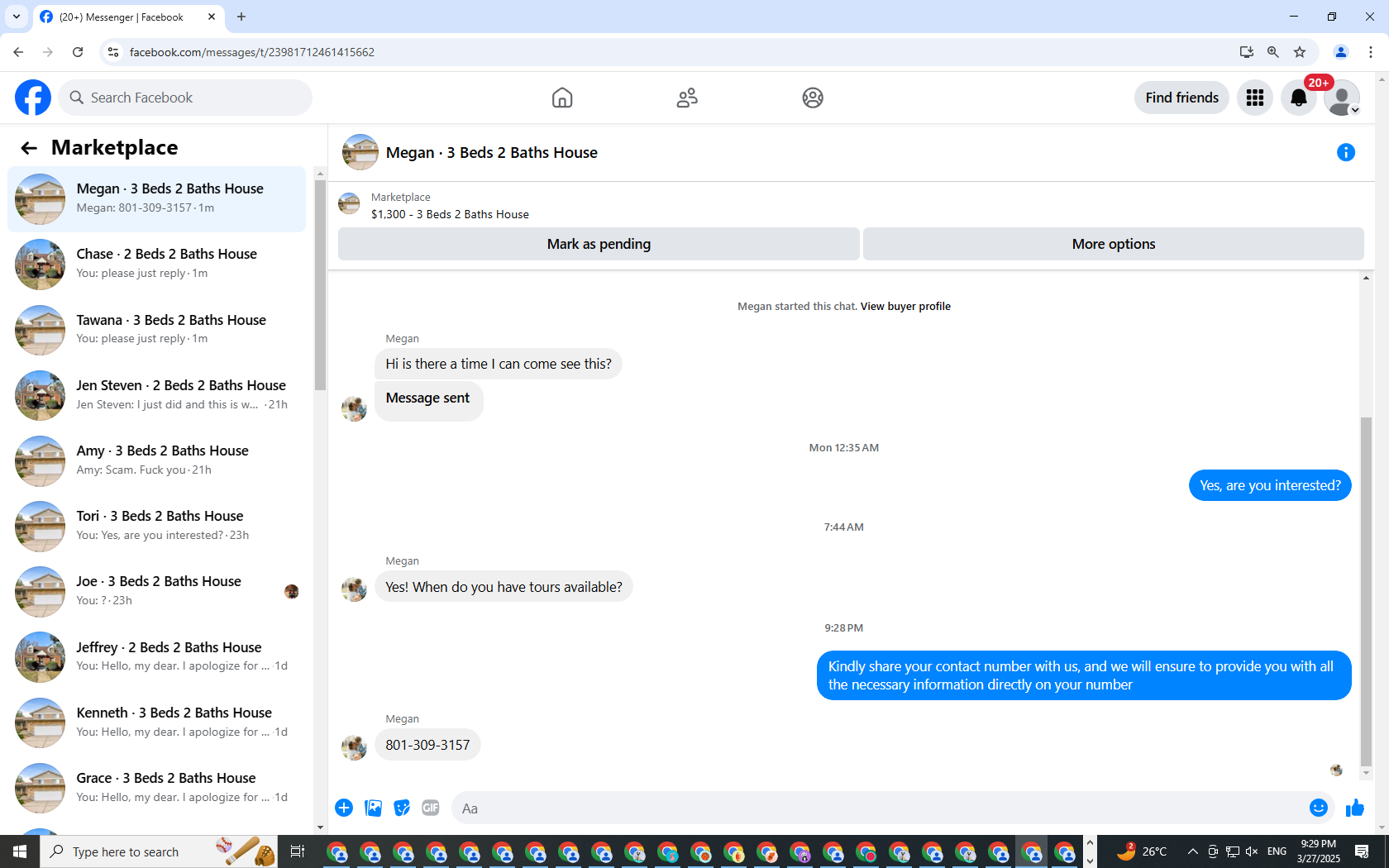Open the Chrome zoom indicator

[1273, 52]
